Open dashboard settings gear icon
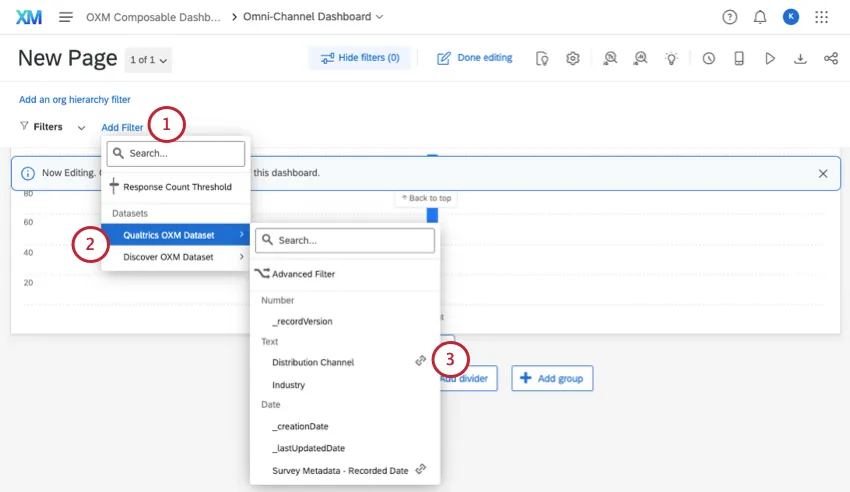The height and width of the screenshot is (492, 850). (573, 58)
